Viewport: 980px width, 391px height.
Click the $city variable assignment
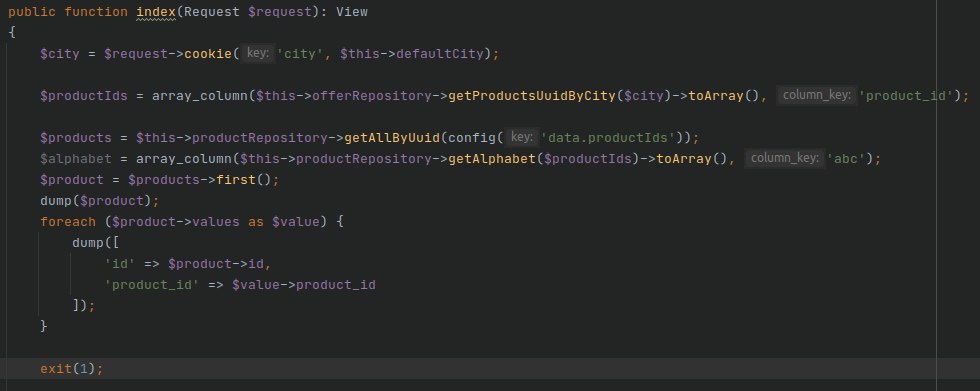(x=60, y=54)
